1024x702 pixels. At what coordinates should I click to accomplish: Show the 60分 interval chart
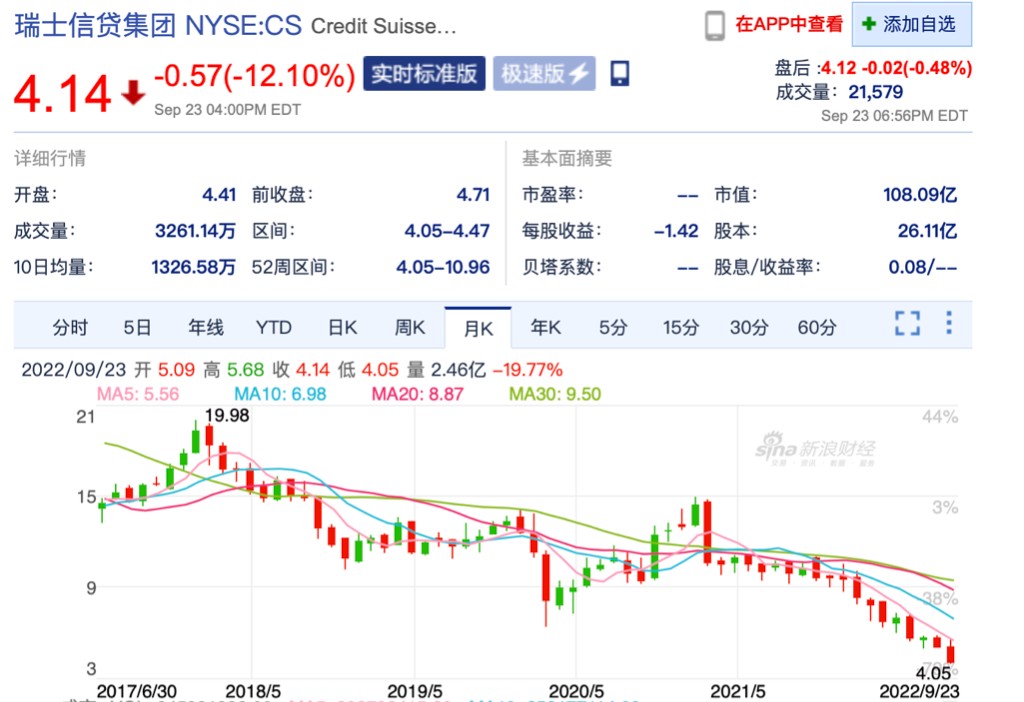[816, 327]
